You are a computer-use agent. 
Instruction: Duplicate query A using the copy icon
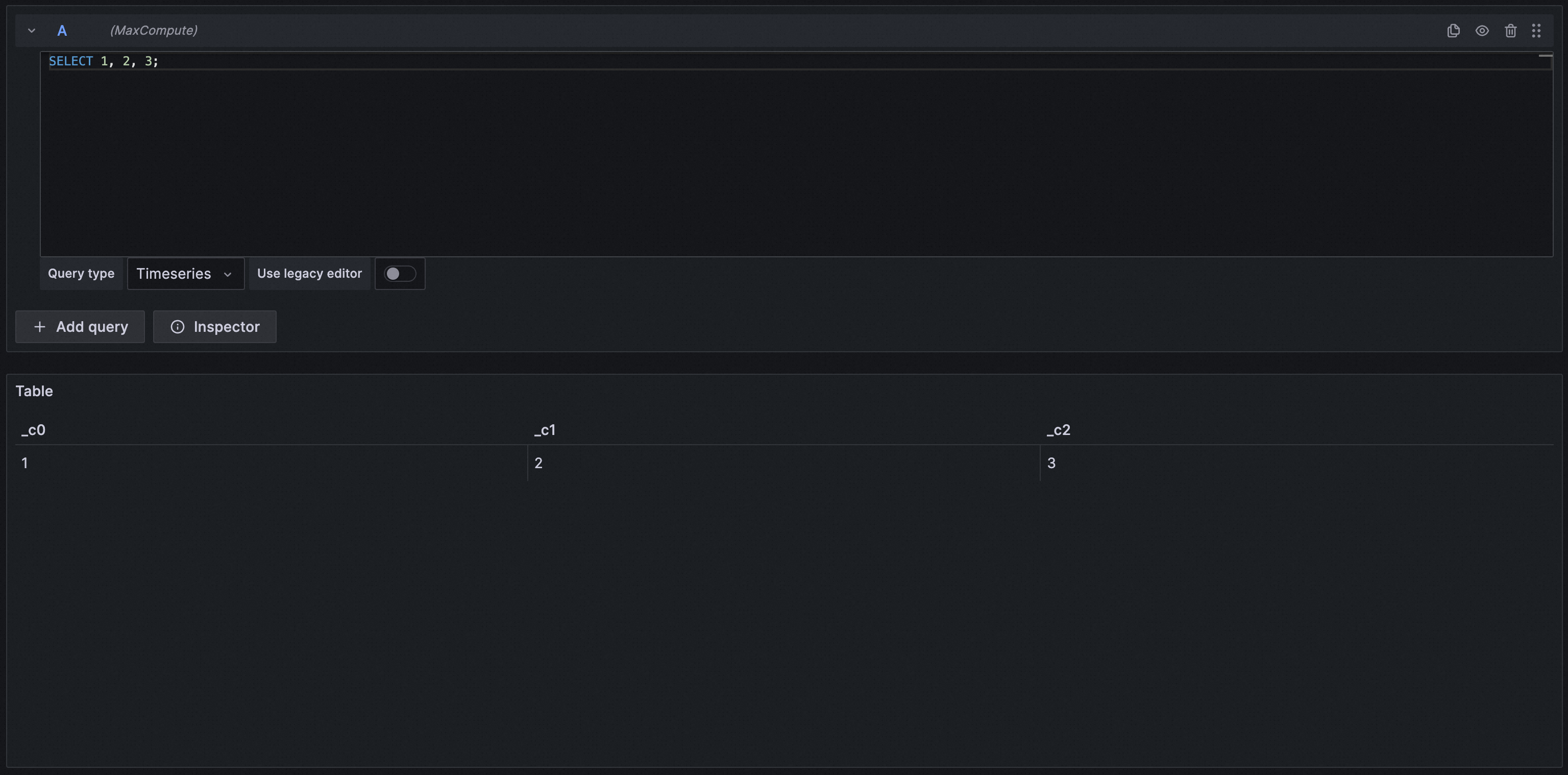tap(1454, 31)
